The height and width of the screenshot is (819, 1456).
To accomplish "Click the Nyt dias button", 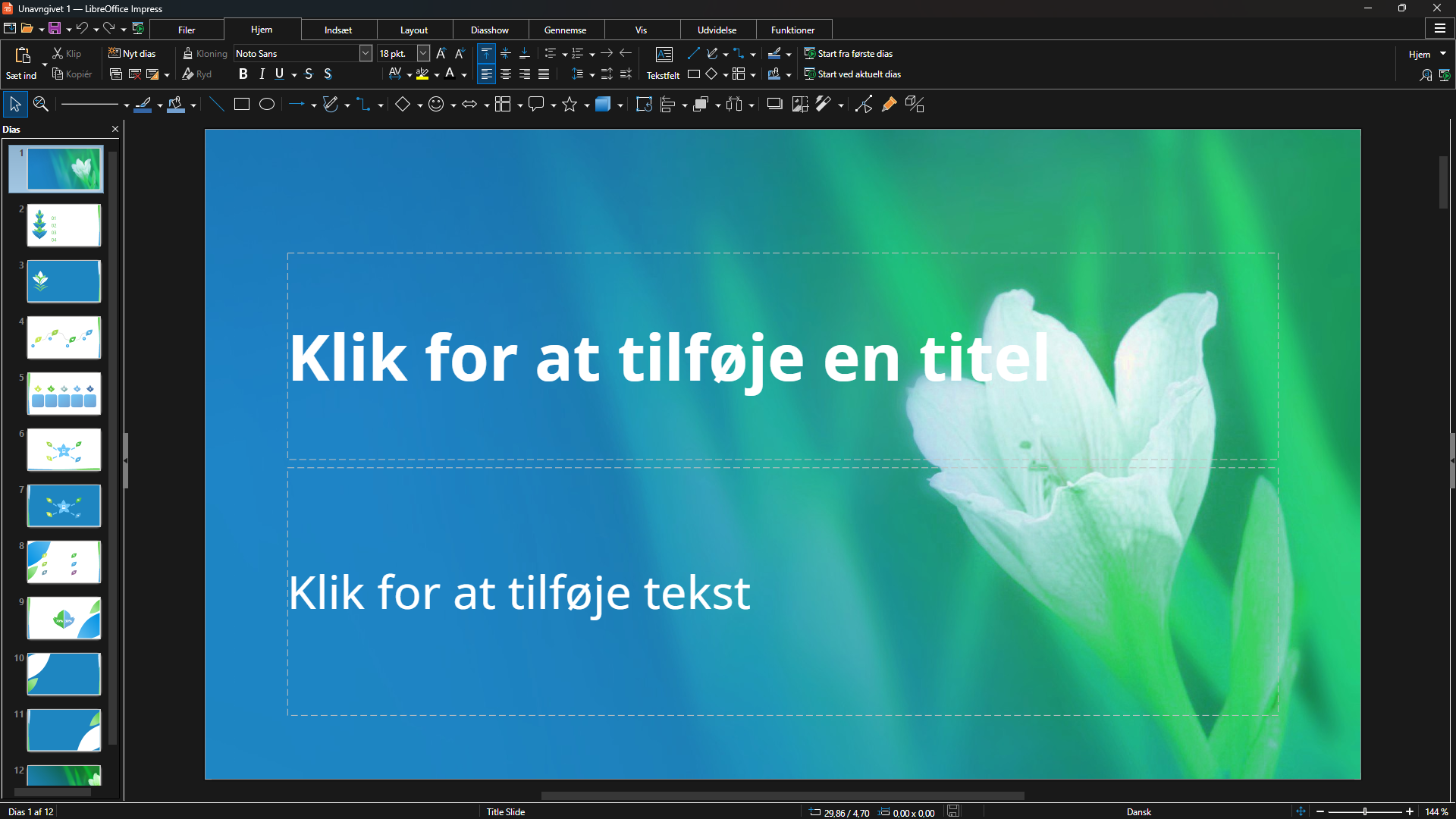I will point(132,54).
